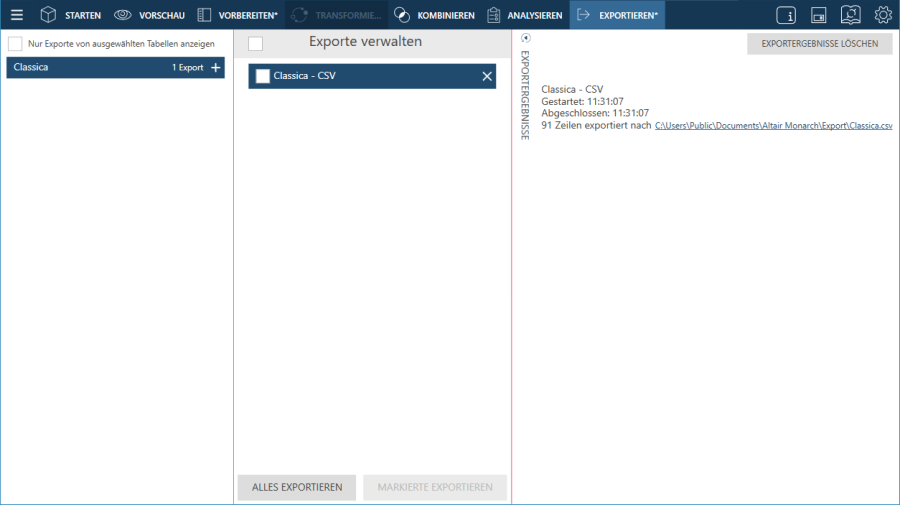The image size is (900, 505).
Task: Select the Classica table in the left list
Action: (x=80, y=68)
